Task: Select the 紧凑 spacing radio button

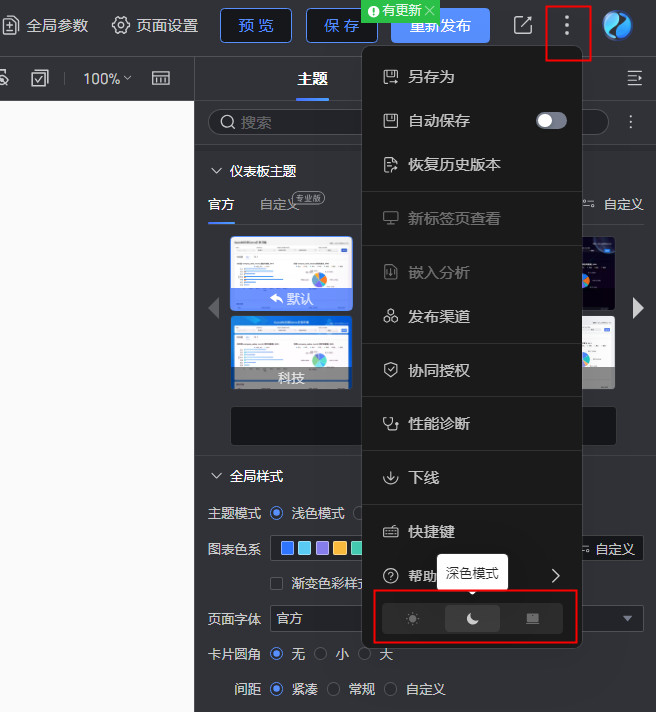Action: (x=277, y=689)
